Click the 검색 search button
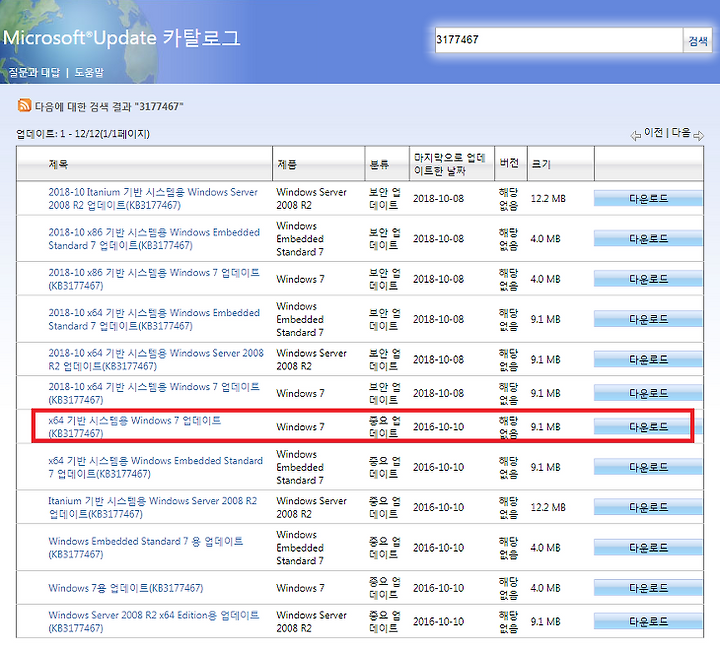The height and width of the screenshot is (649, 720). (x=698, y=40)
